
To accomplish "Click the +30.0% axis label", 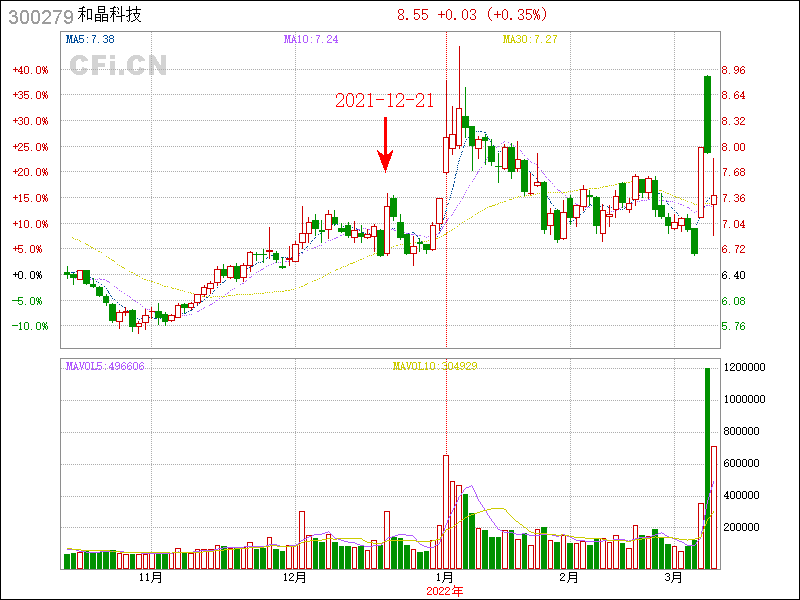I will 31,121.
